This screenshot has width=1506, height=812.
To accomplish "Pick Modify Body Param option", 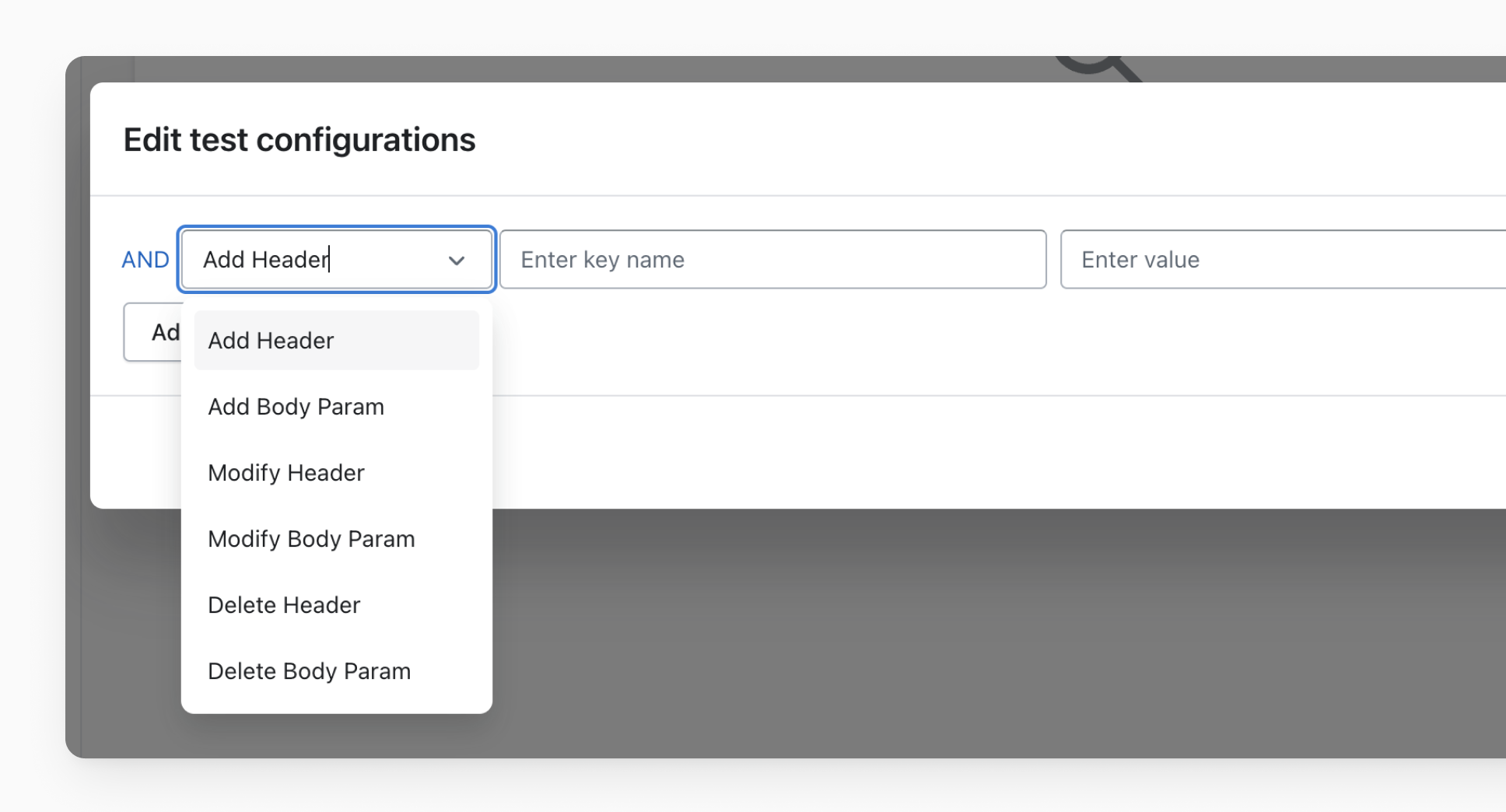I will pos(311,539).
